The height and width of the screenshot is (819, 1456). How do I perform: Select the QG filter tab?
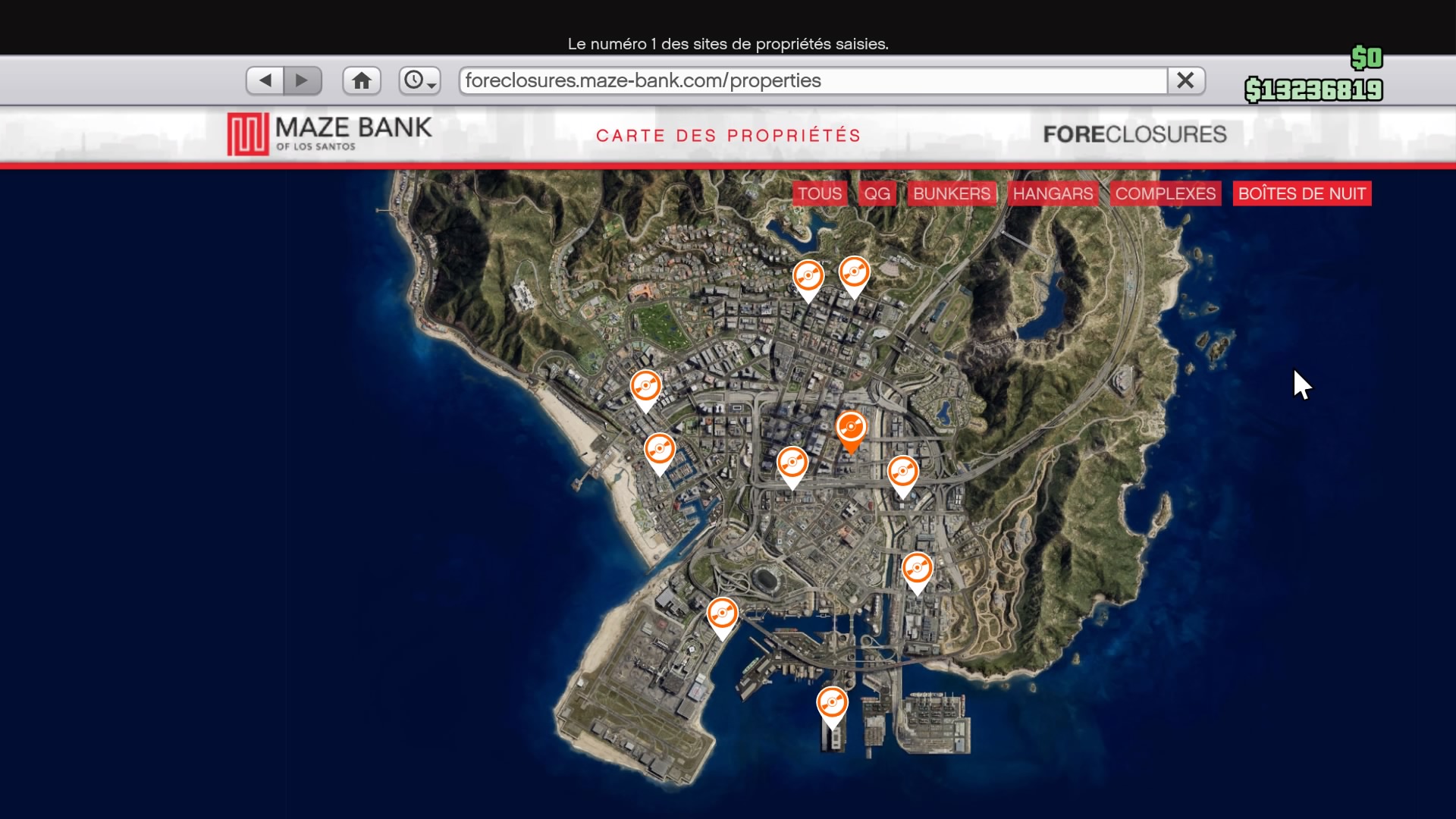pos(877,193)
